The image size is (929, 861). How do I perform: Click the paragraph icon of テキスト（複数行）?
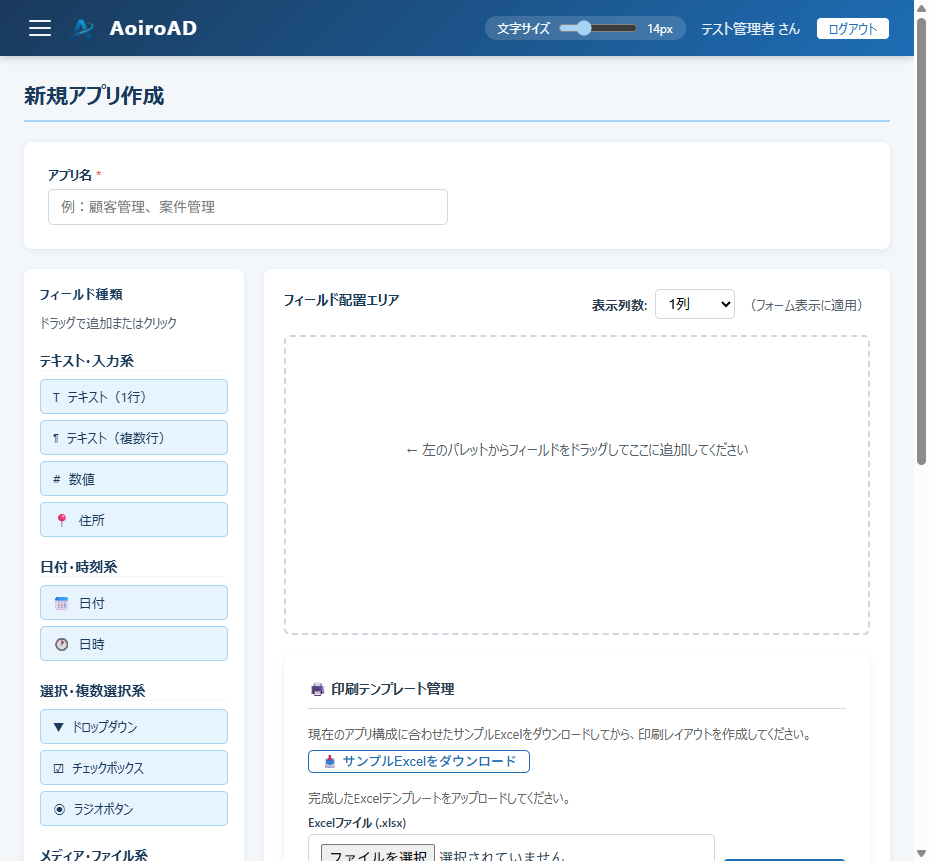coord(56,438)
